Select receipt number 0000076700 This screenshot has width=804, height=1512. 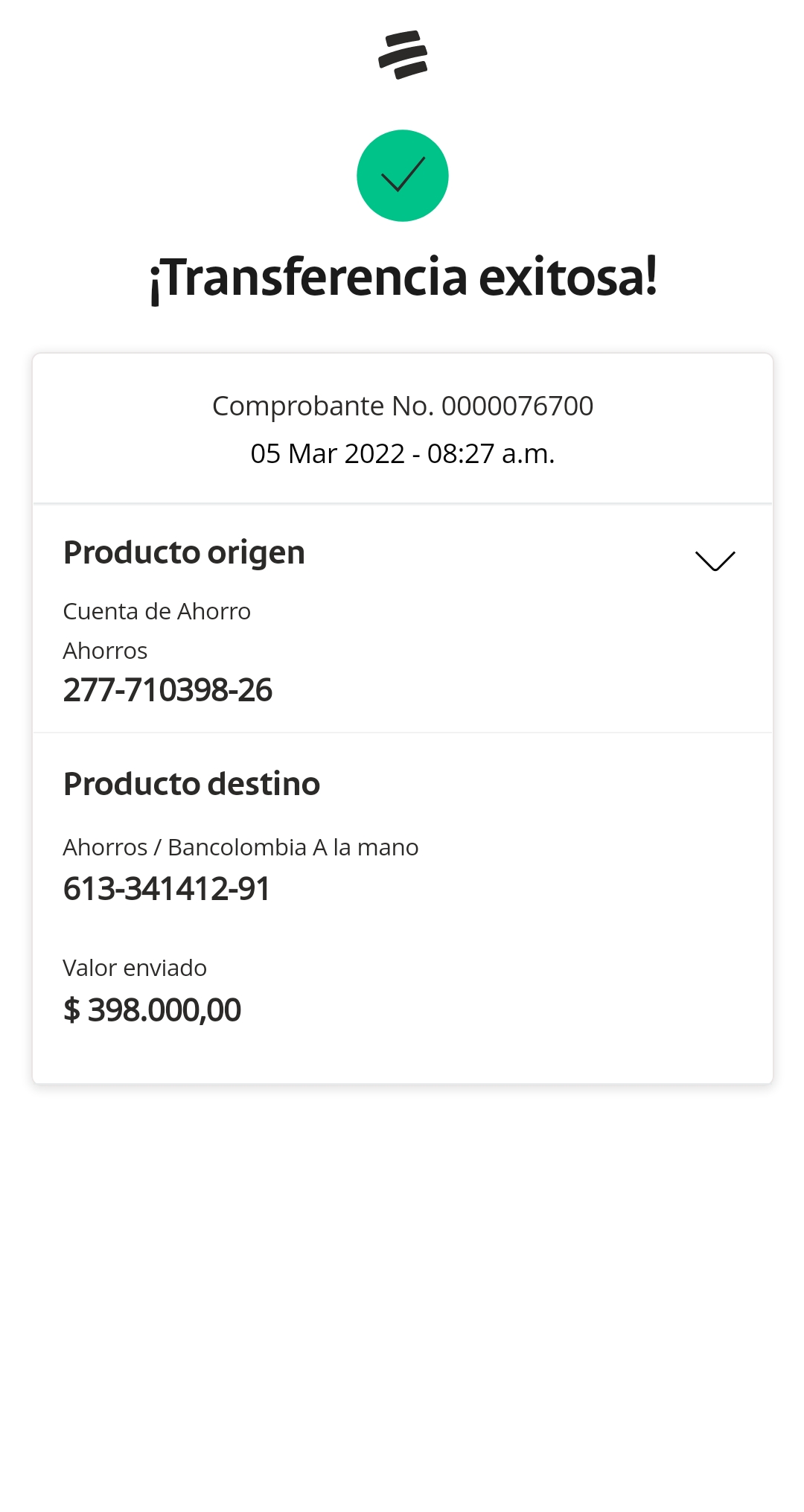[517, 406]
